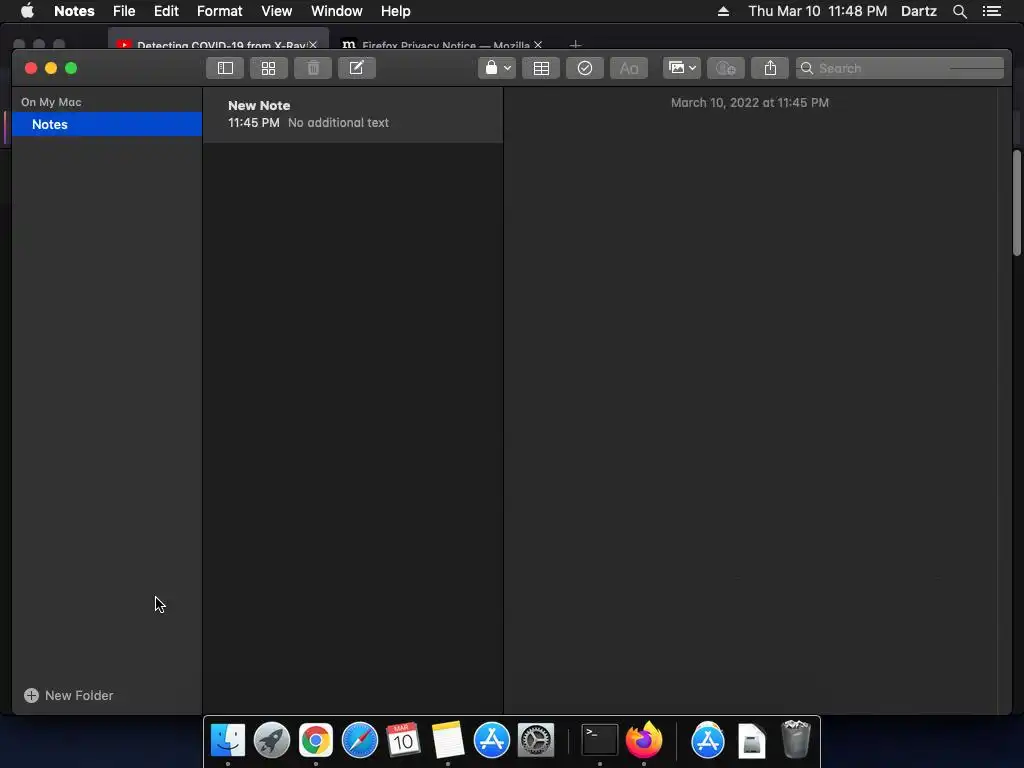This screenshot has height=768, width=1024.
Task: Add a checklist to the note
Action: tap(584, 68)
